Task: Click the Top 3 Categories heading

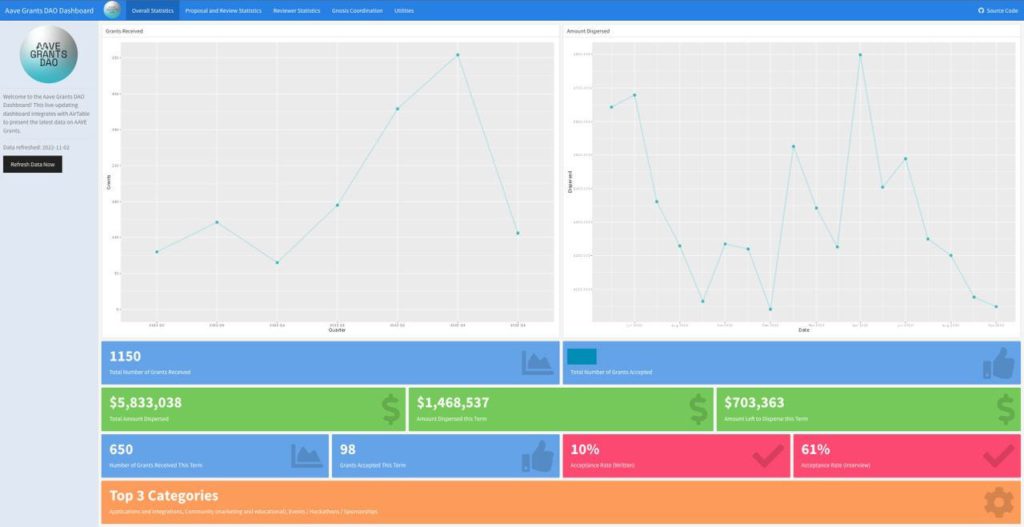Action: [x=164, y=496]
